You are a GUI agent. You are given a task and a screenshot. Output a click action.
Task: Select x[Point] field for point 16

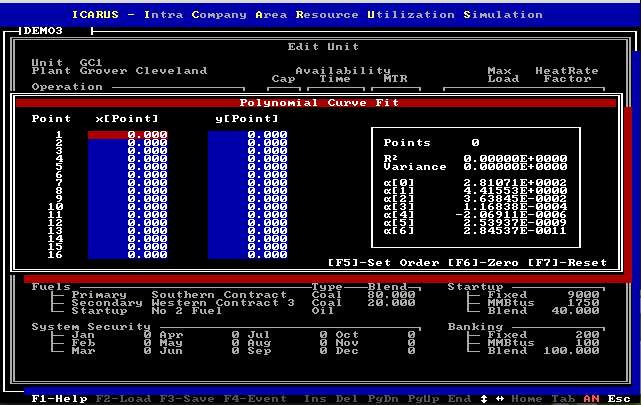pyautogui.click(x=128, y=254)
